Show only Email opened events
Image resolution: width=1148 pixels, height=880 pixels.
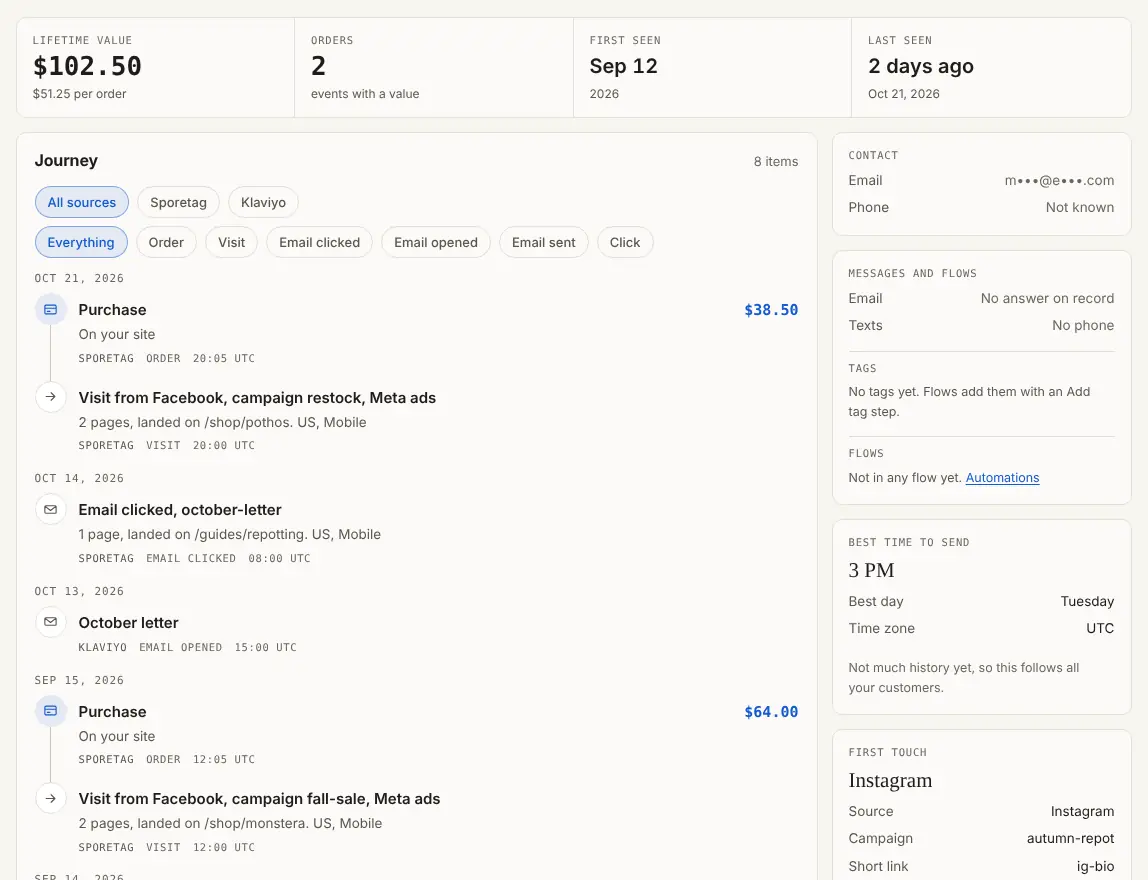click(436, 242)
